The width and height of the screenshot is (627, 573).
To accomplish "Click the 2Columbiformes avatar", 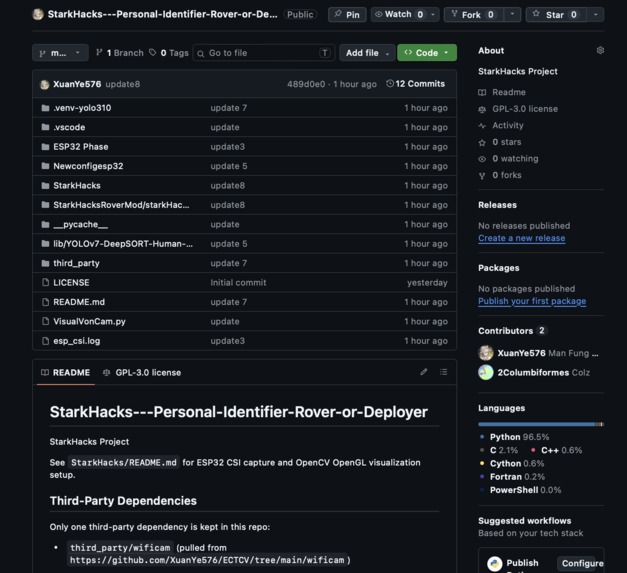I will tap(485, 372).
